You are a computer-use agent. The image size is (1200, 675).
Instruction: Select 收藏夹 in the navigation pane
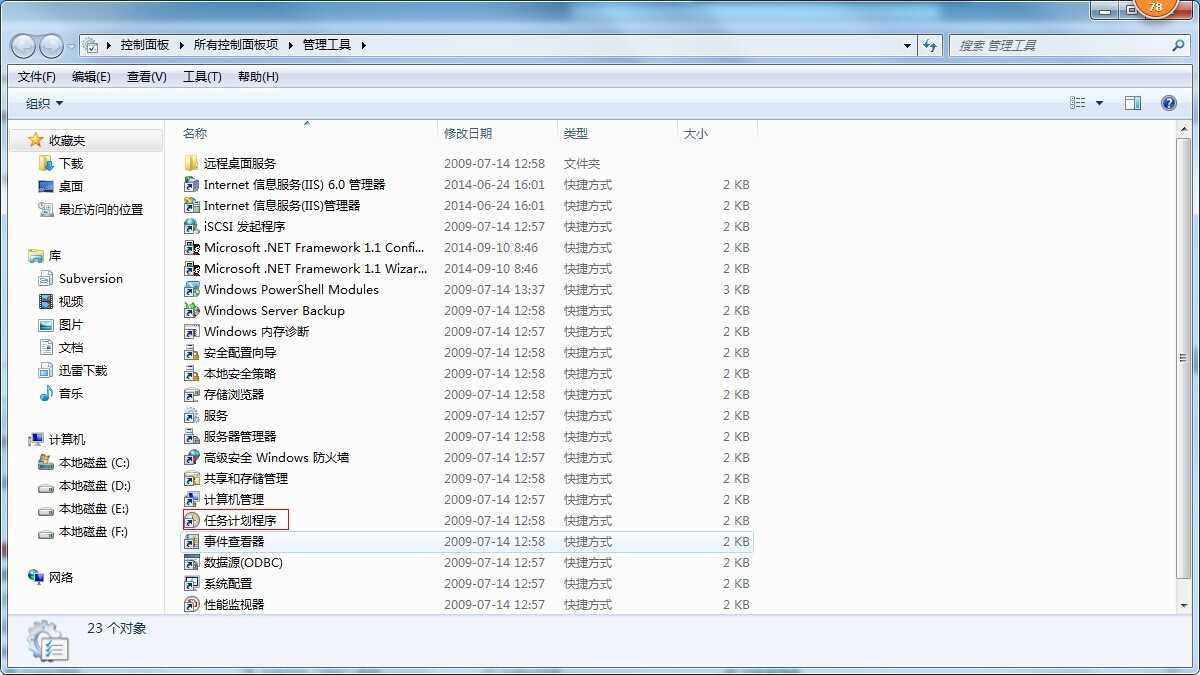click(67, 141)
